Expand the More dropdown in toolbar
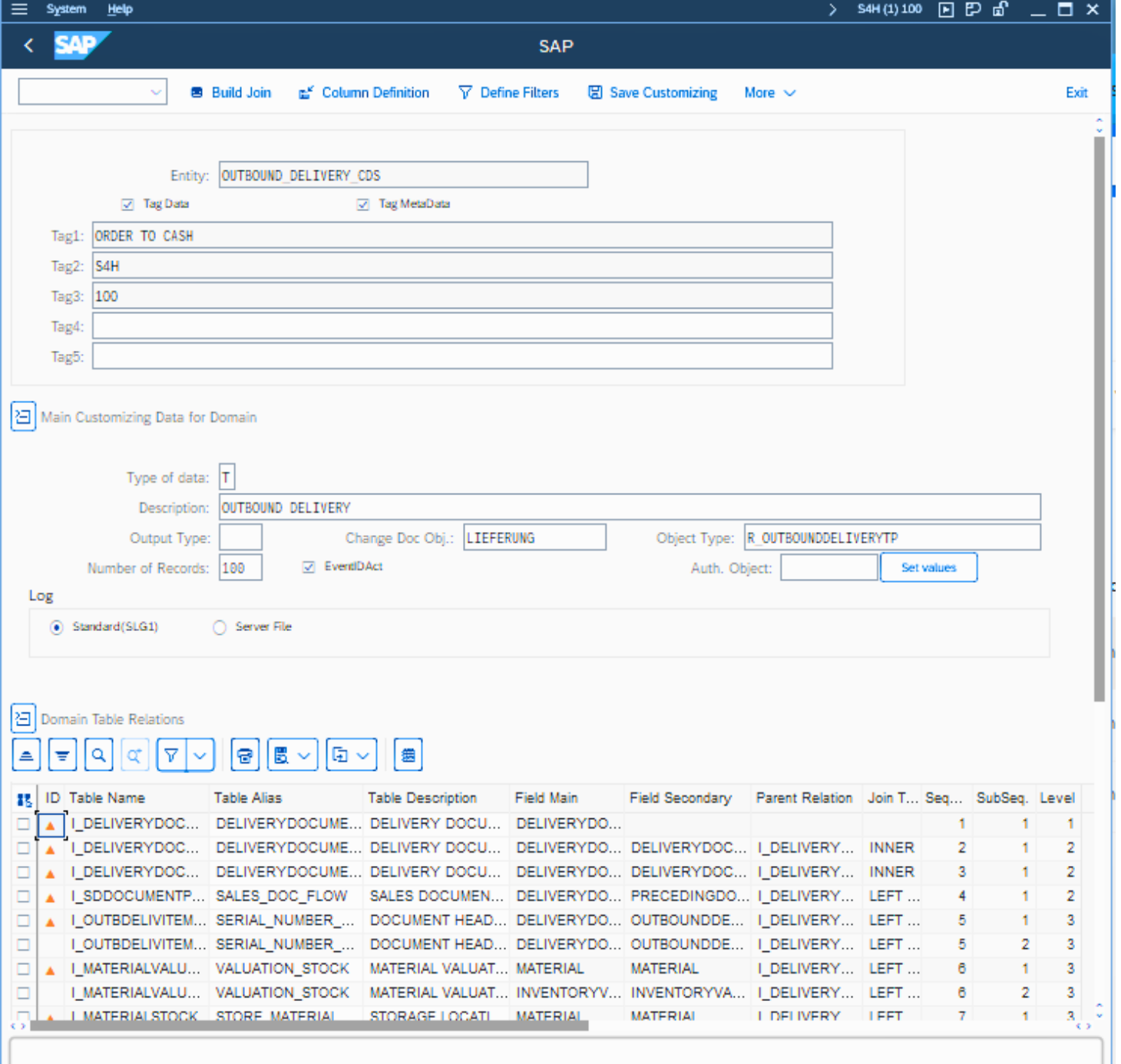This screenshot has height=1064, width=1121. (x=769, y=93)
